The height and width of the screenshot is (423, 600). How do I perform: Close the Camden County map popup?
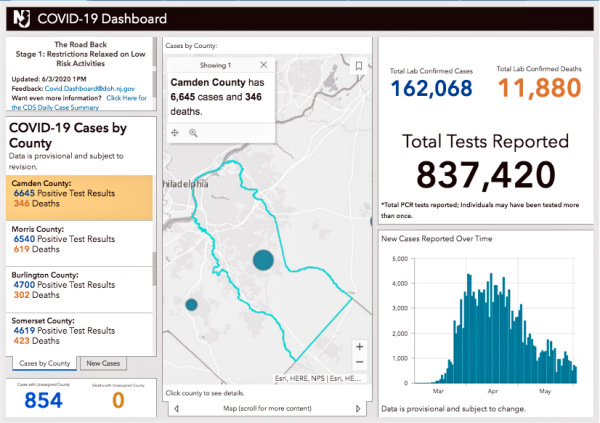tap(263, 63)
